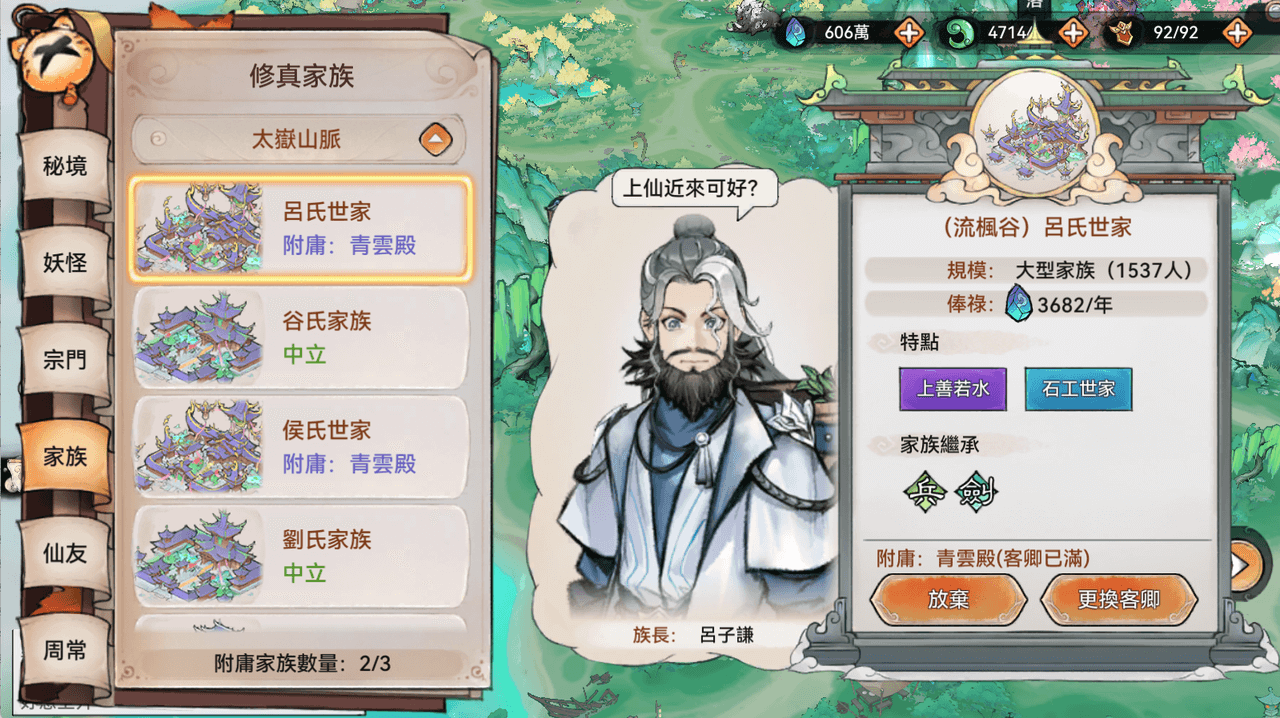Switch to the 宗門 side tab

pos(65,360)
